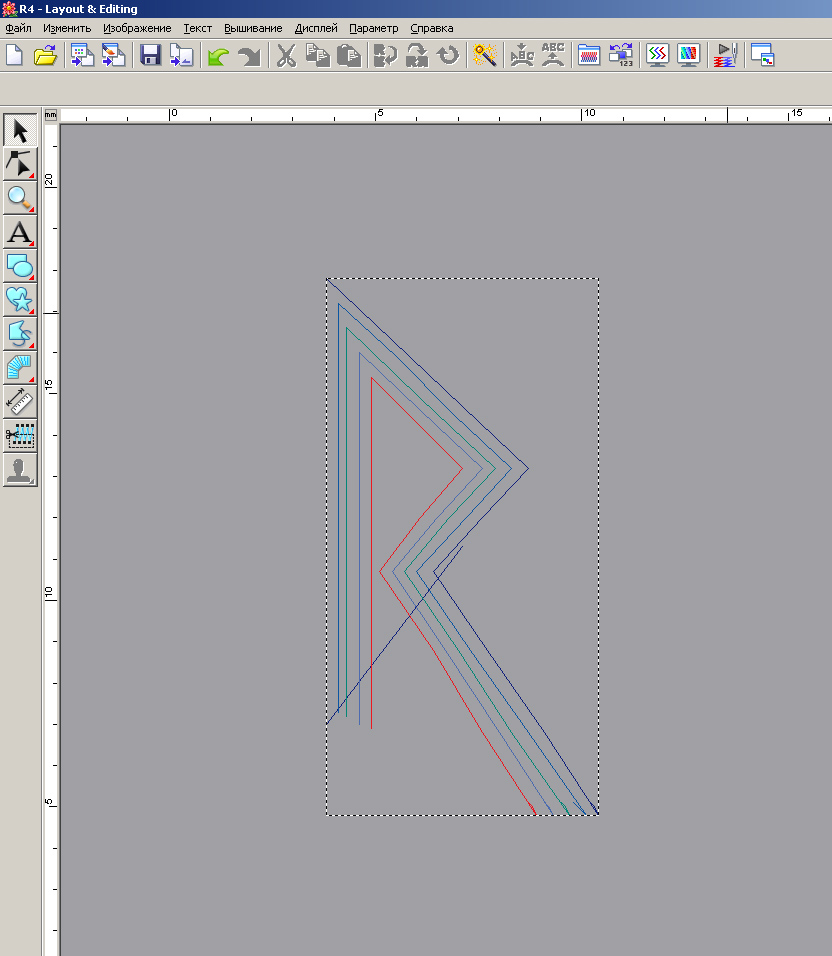Click the Save diskette icon
This screenshot has width=832, height=956.
[x=150, y=55]
